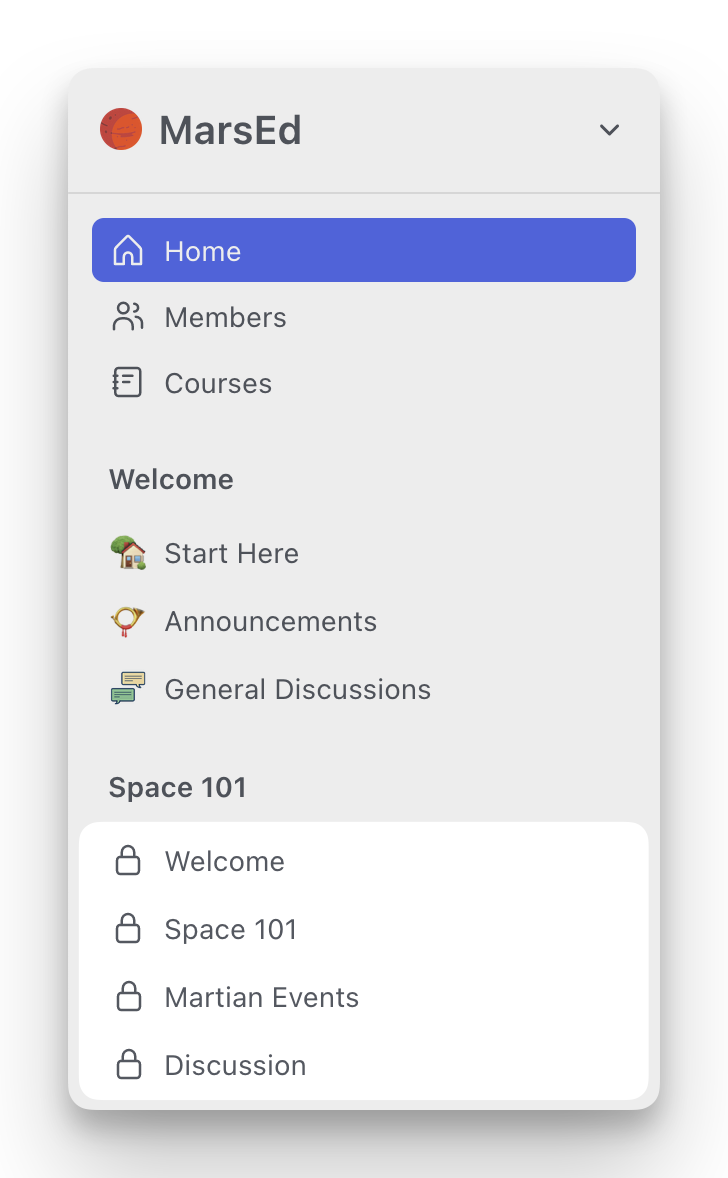
Task: Click the MarsEd planet logo
Action: [120, 129]
